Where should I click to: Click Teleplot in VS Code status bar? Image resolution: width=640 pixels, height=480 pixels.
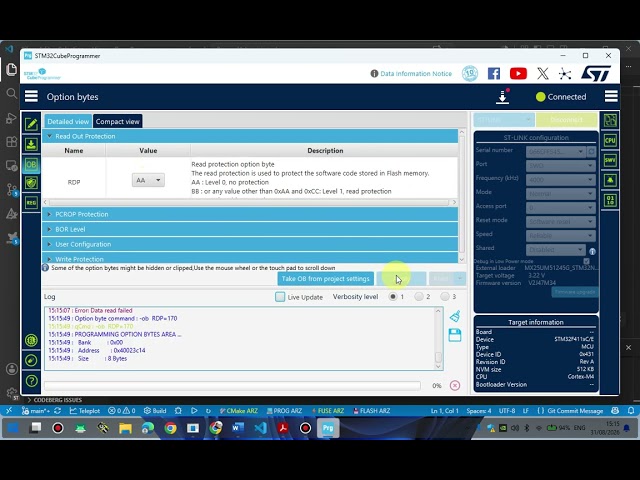[x=85, y=411]
